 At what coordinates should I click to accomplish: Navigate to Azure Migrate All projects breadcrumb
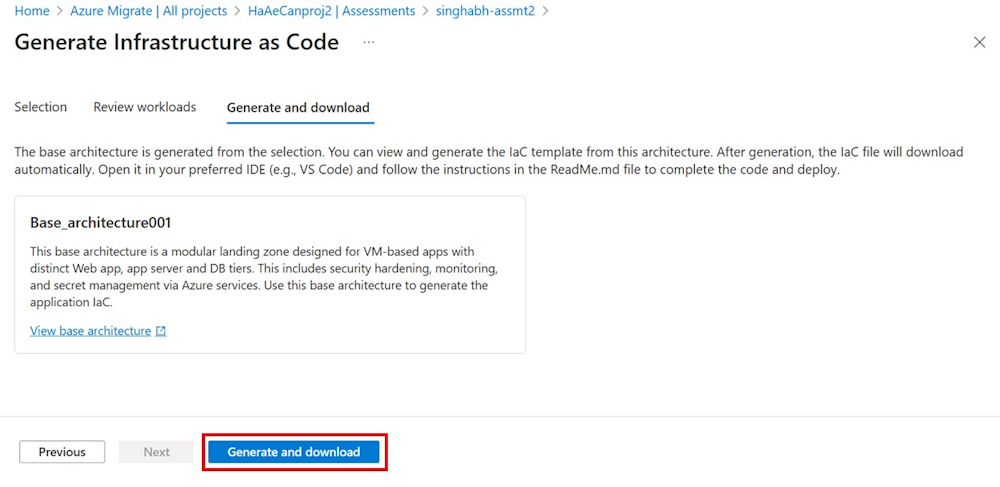(148, 11)
